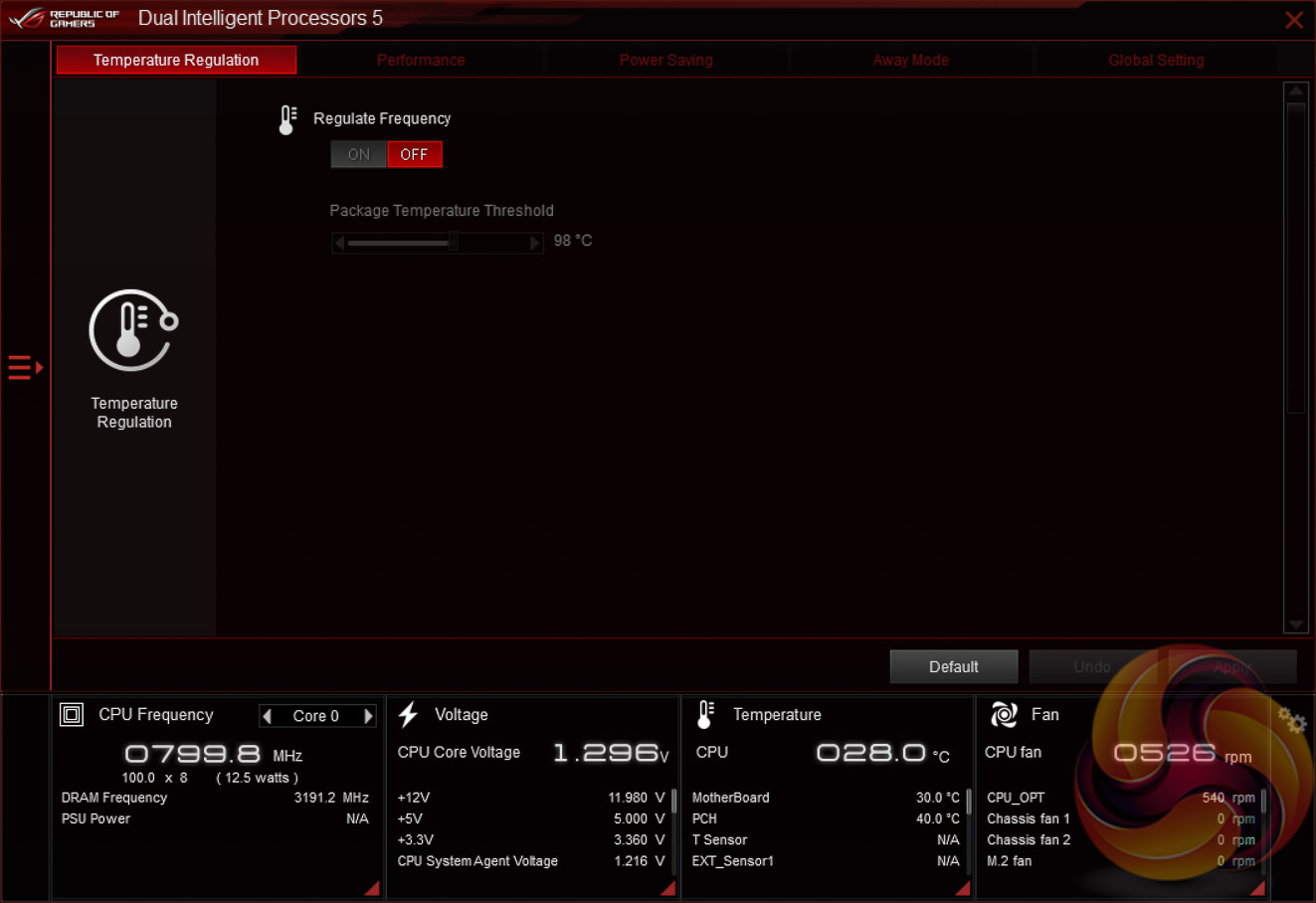
Task: Select the Away Mode tab
Action: tap(911, 60)
